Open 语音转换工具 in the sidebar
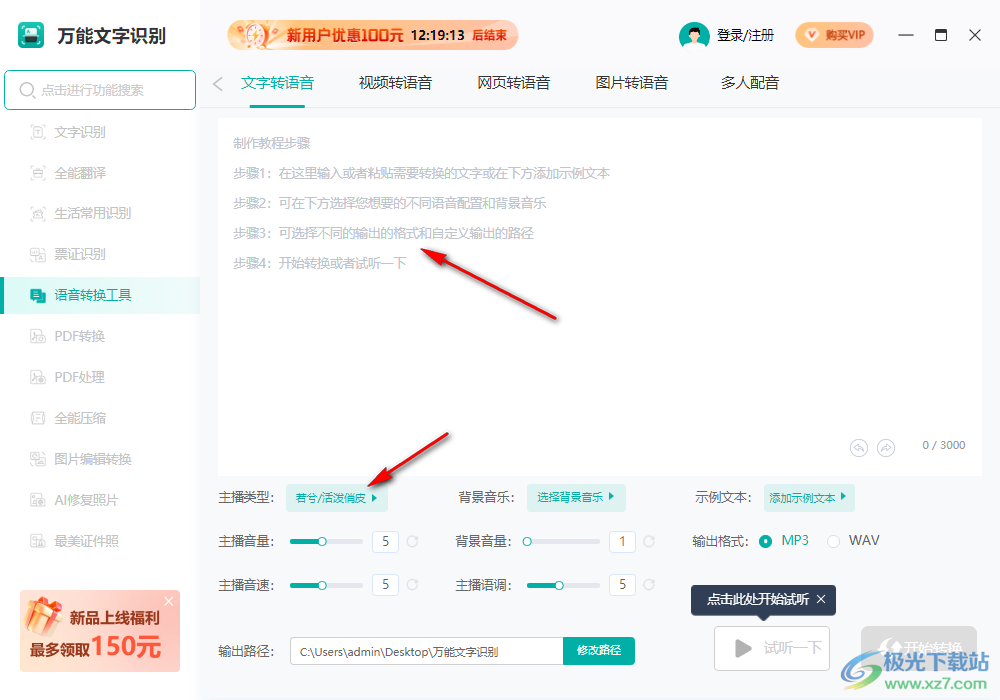The width and height of the screenshot is (1000, 700). click(101, 295)
